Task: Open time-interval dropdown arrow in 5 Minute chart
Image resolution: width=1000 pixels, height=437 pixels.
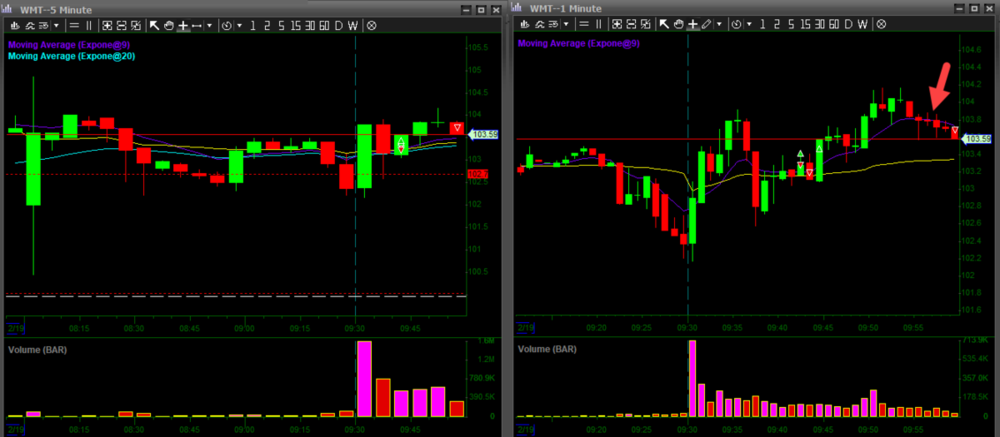Action: (x=238, y=24)
